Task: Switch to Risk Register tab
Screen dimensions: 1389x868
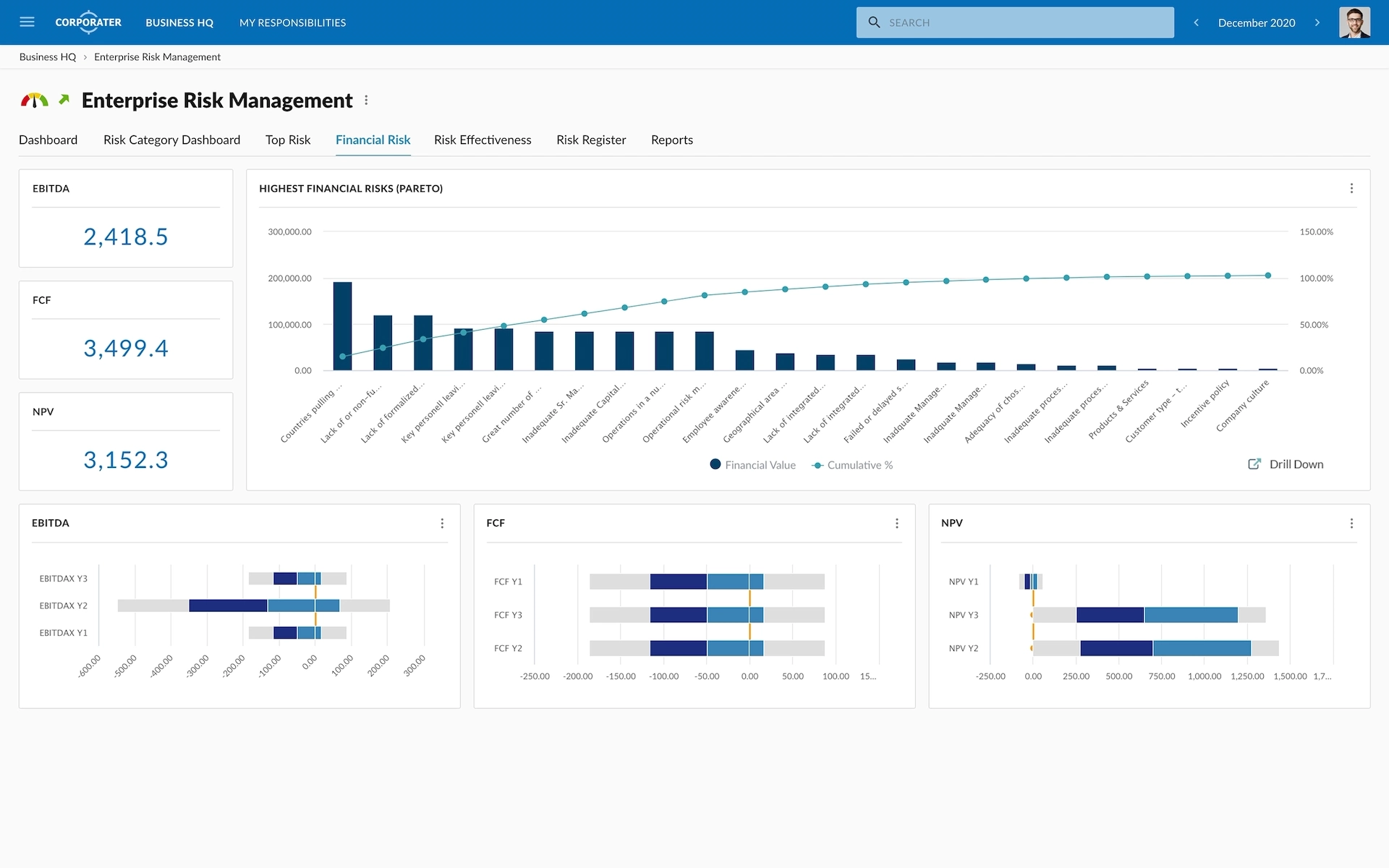Action: click(591, 140)
